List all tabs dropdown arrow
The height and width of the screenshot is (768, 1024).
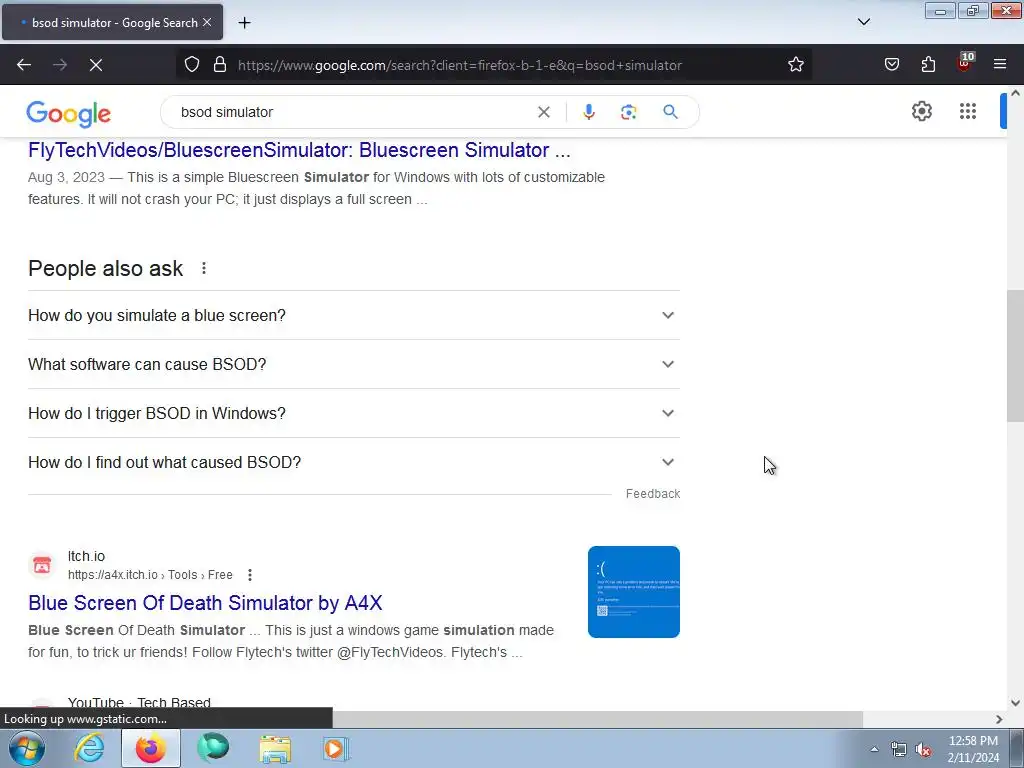[x=863, y=22]
